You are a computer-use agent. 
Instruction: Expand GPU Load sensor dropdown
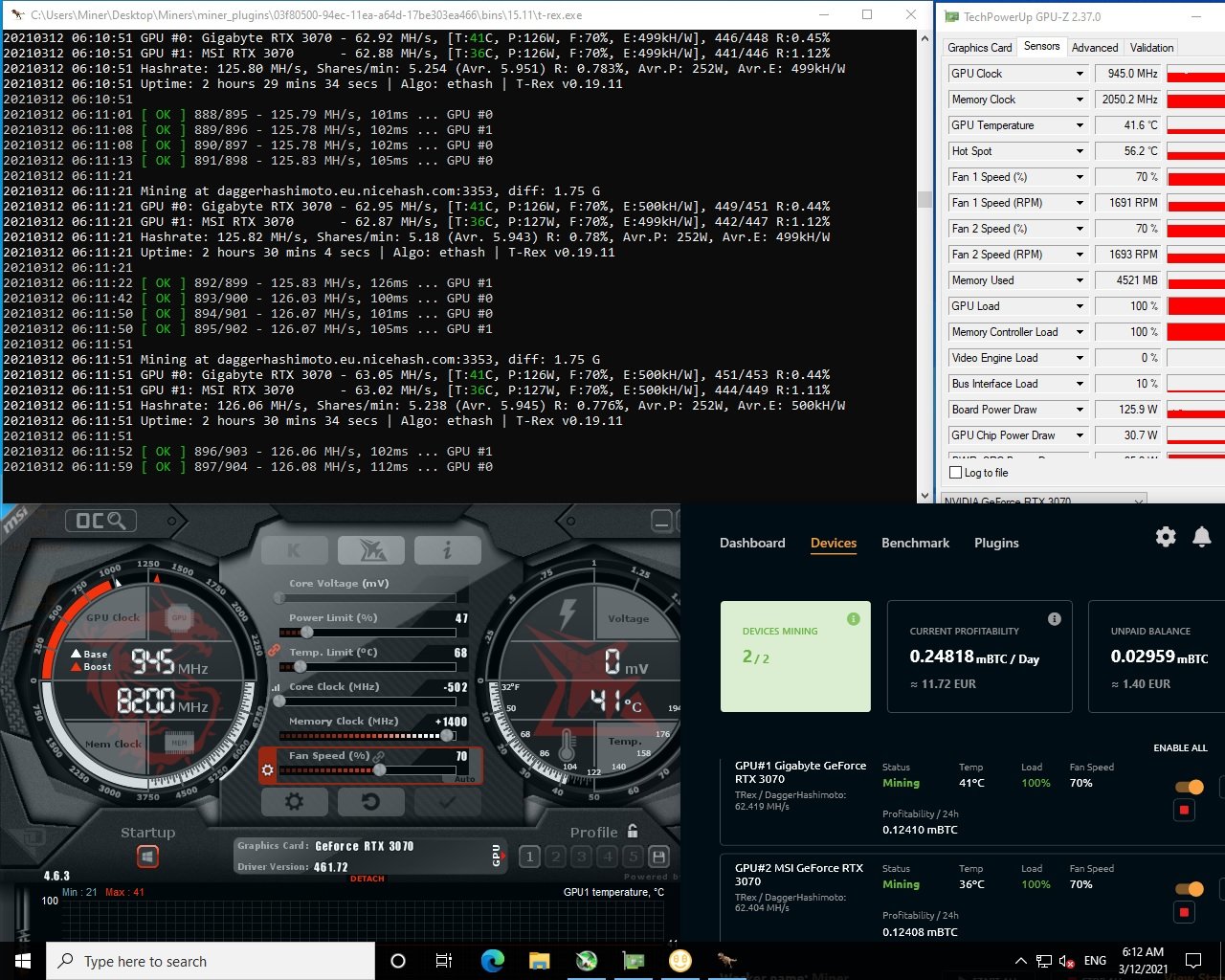click(x=1080, y=306)
